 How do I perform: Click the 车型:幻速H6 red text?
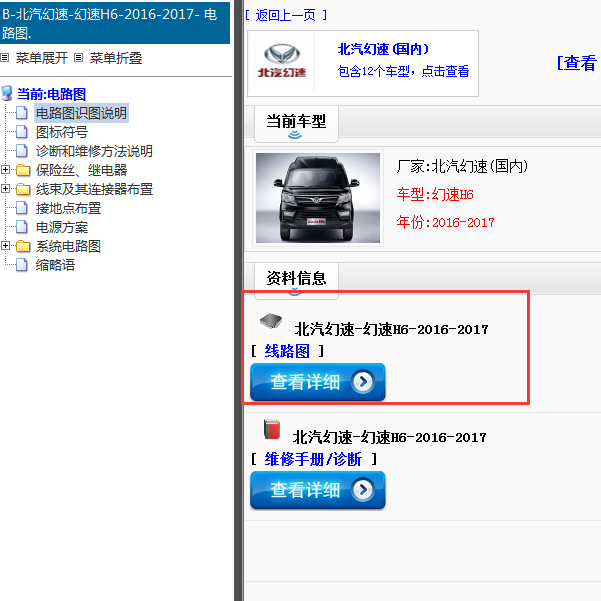pyautogui.click(x=435, y=194)
